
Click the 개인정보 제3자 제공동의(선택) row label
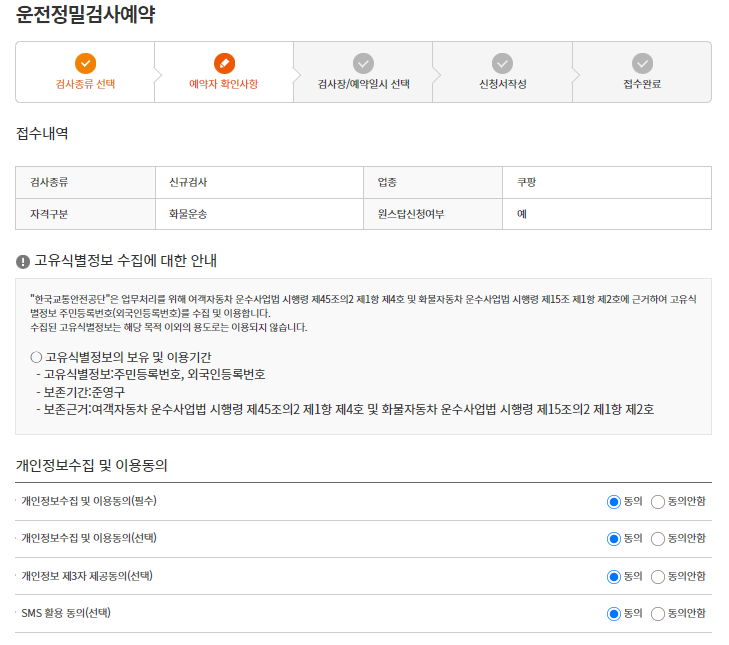coord(87,576)
